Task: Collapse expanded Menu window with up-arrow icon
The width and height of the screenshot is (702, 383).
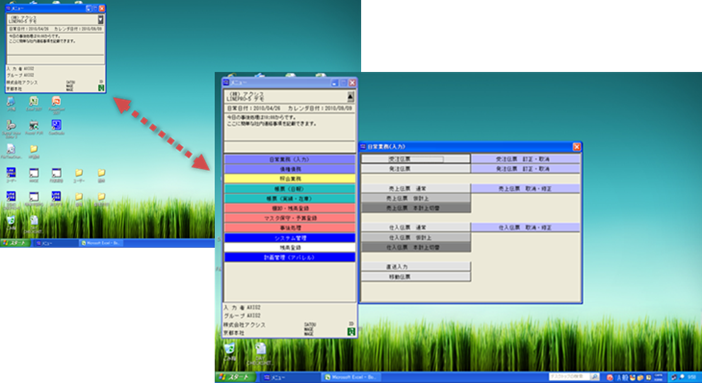Action: (351, 97)
